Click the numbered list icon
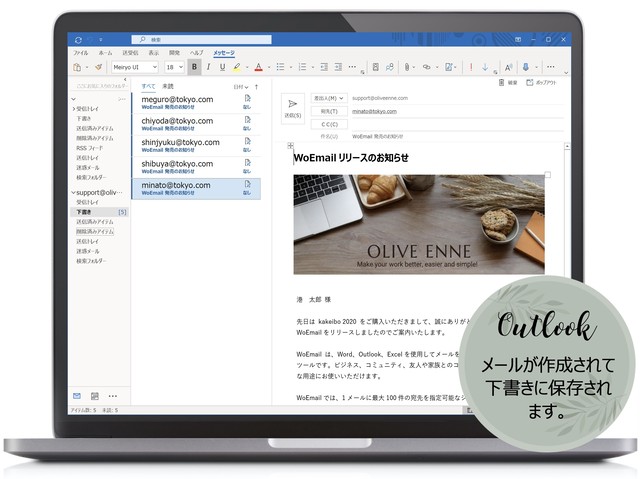Viewport: 640px width, 479px height. 302,67
